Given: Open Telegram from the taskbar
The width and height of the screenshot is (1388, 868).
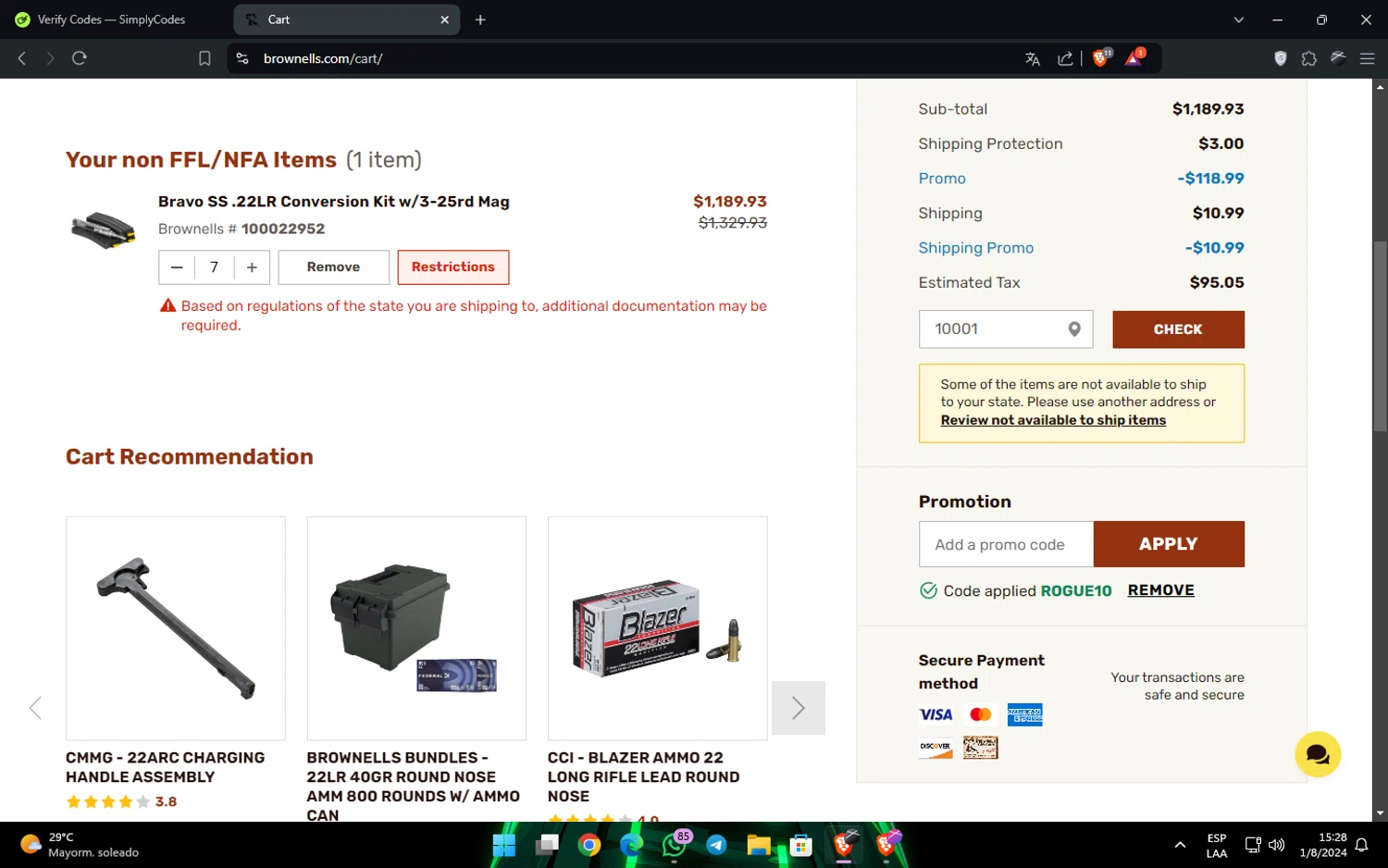Looking at the screenshot, I should click(x=716, y=845).
